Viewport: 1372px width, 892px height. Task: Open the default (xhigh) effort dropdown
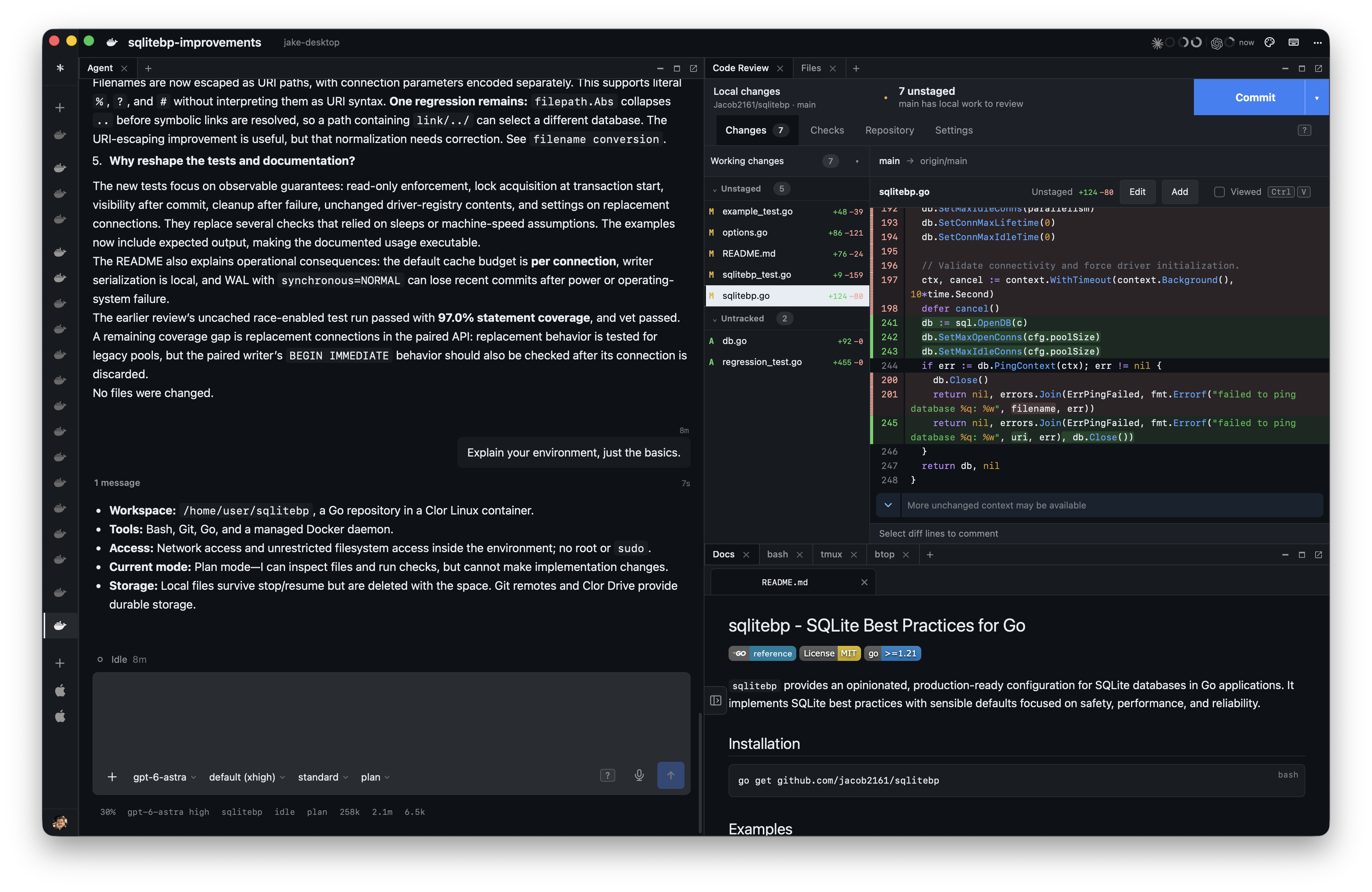click(247, 777)
